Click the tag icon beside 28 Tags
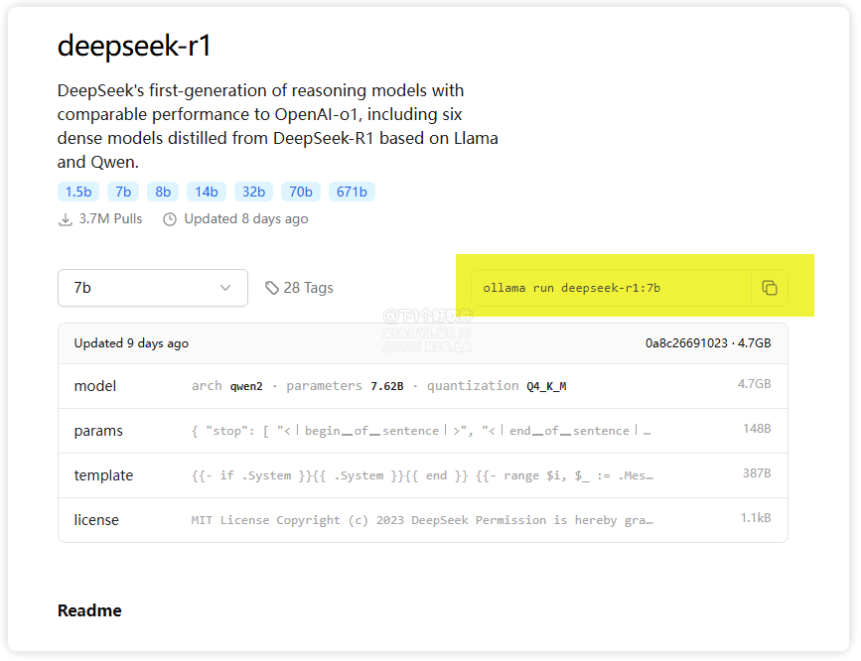 (272, 288)
